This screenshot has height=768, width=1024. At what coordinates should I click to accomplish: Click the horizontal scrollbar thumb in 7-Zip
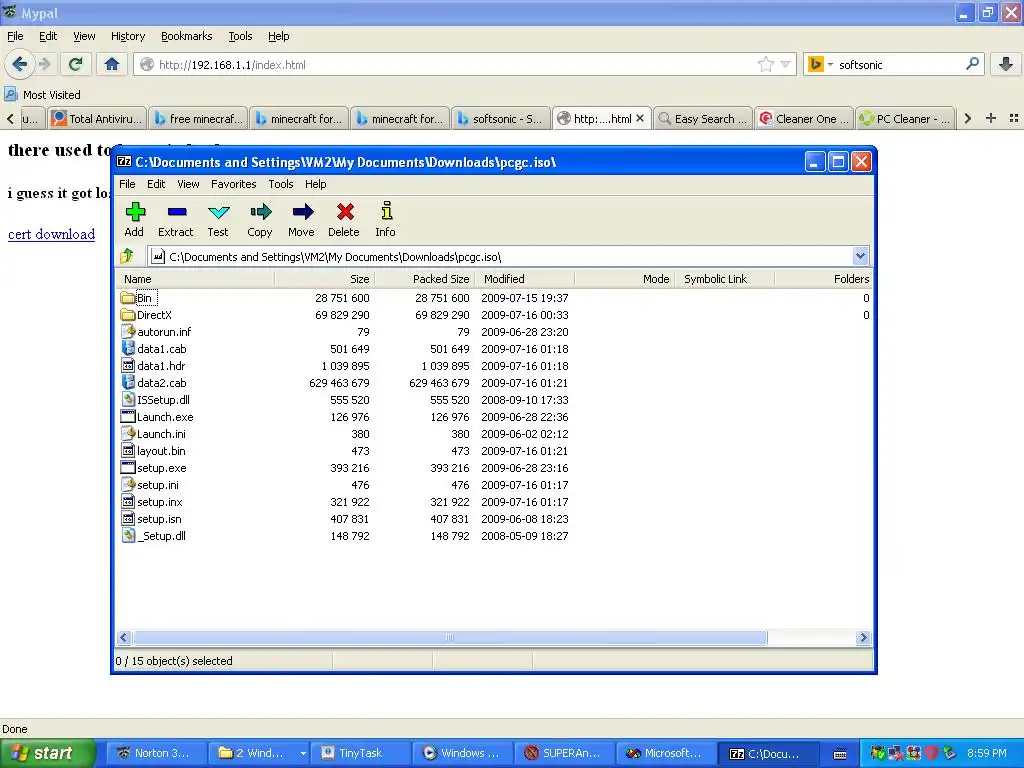[x=449, y=637]
